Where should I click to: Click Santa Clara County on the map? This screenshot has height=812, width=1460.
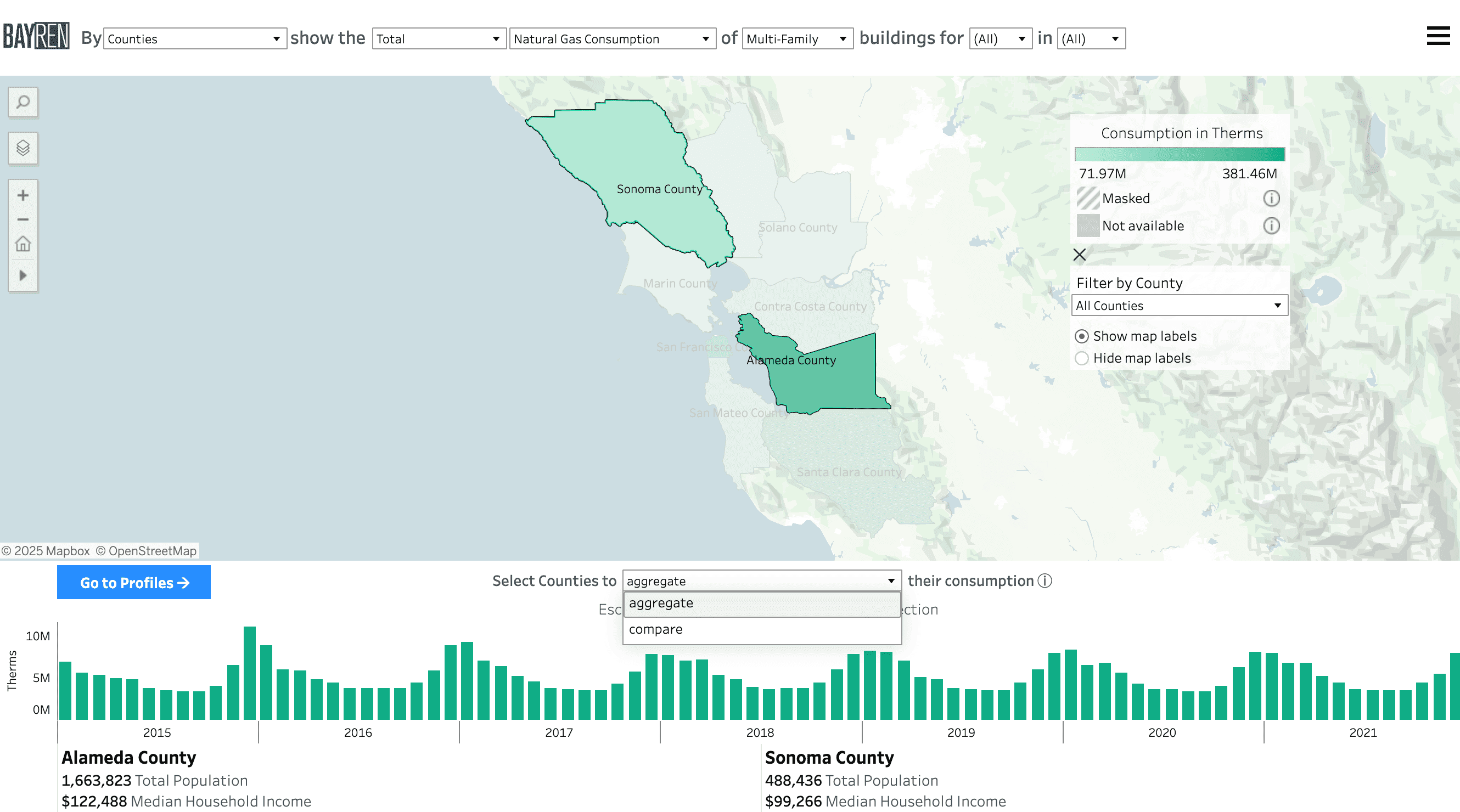(x=849, y=472)
